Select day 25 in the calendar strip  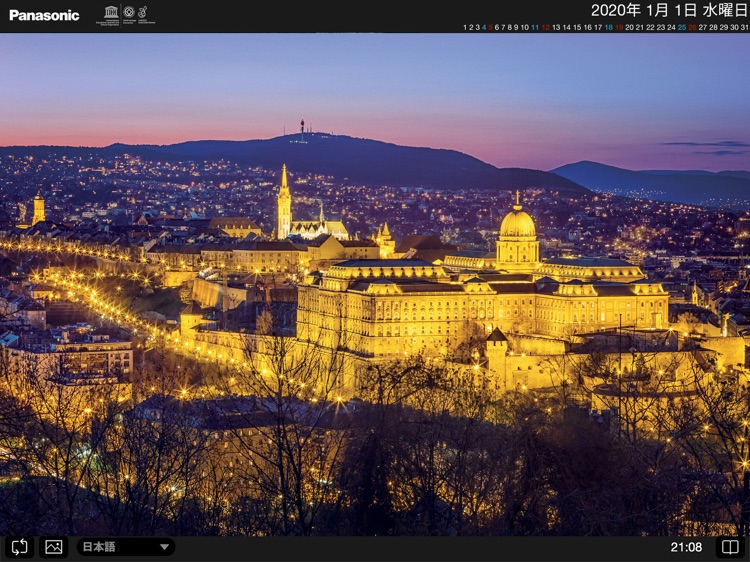[x=682, y=27]
